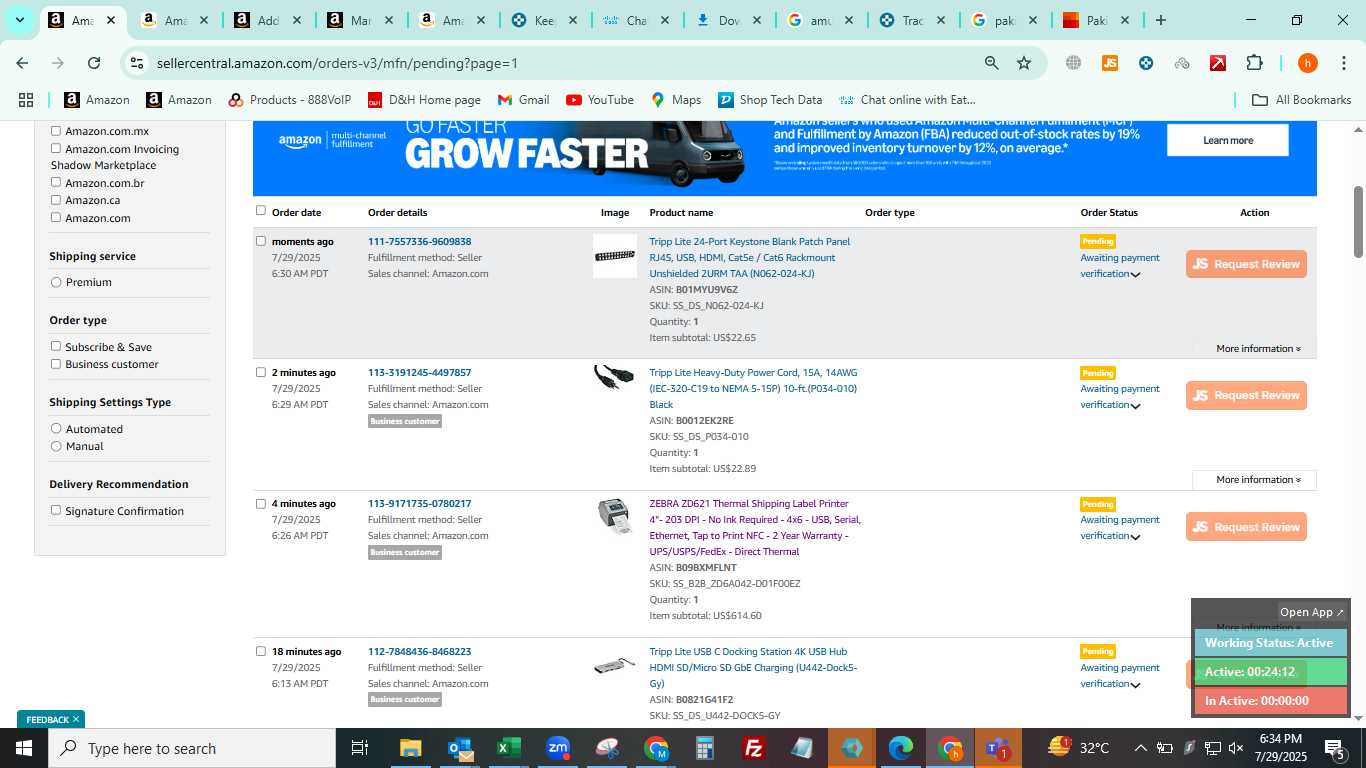Viewport: 1366px width, 768px height.
Task: Open the Shop Tech Data bookmark
Action: tap(769, 100)
